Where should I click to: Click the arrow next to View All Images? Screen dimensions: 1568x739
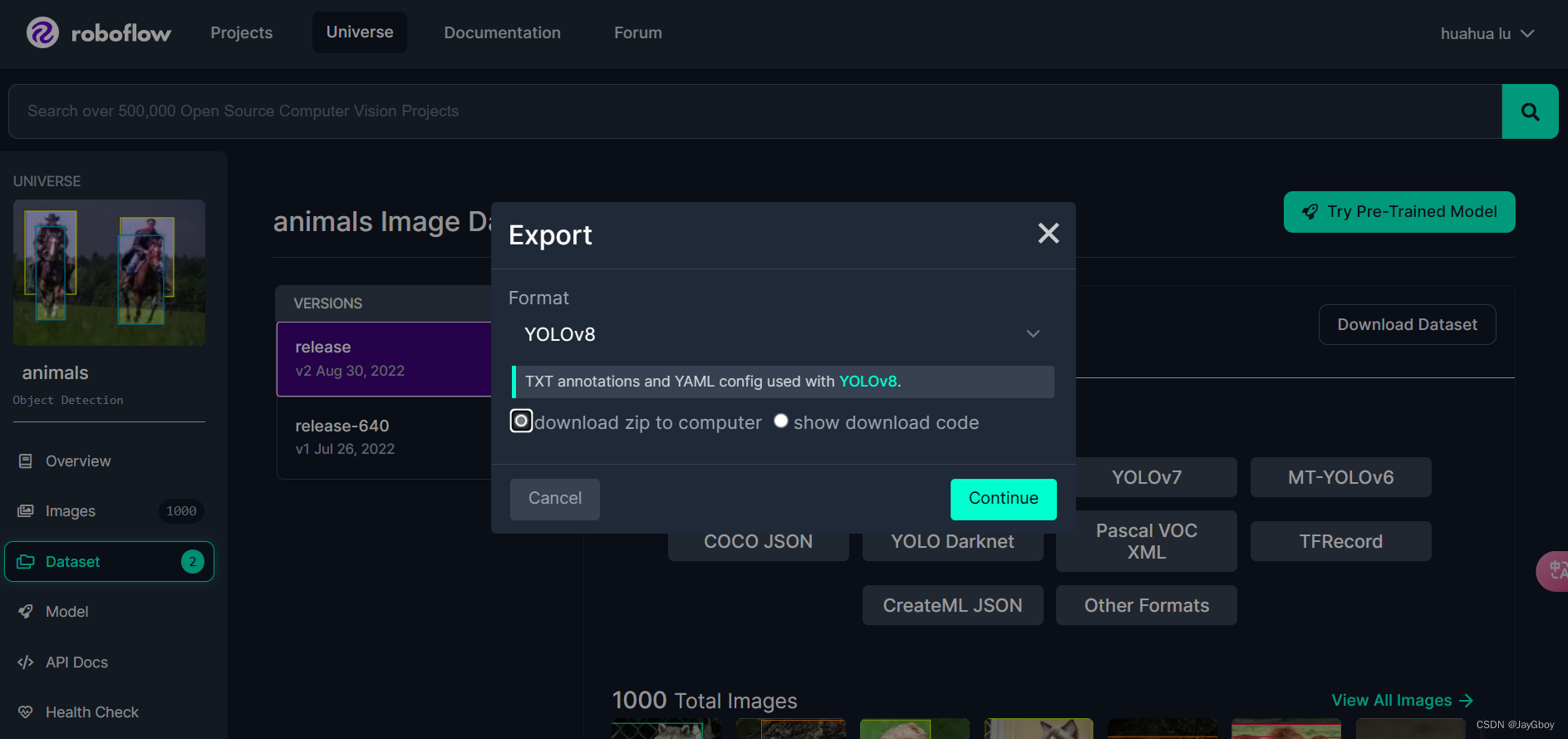click(x=1467, y=700)
